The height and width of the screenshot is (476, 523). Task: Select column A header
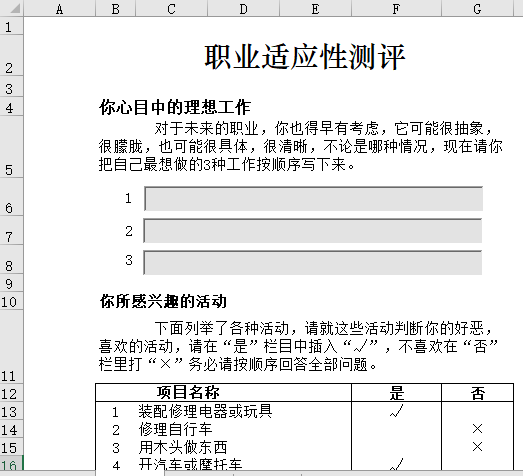(x=59, y=8)
